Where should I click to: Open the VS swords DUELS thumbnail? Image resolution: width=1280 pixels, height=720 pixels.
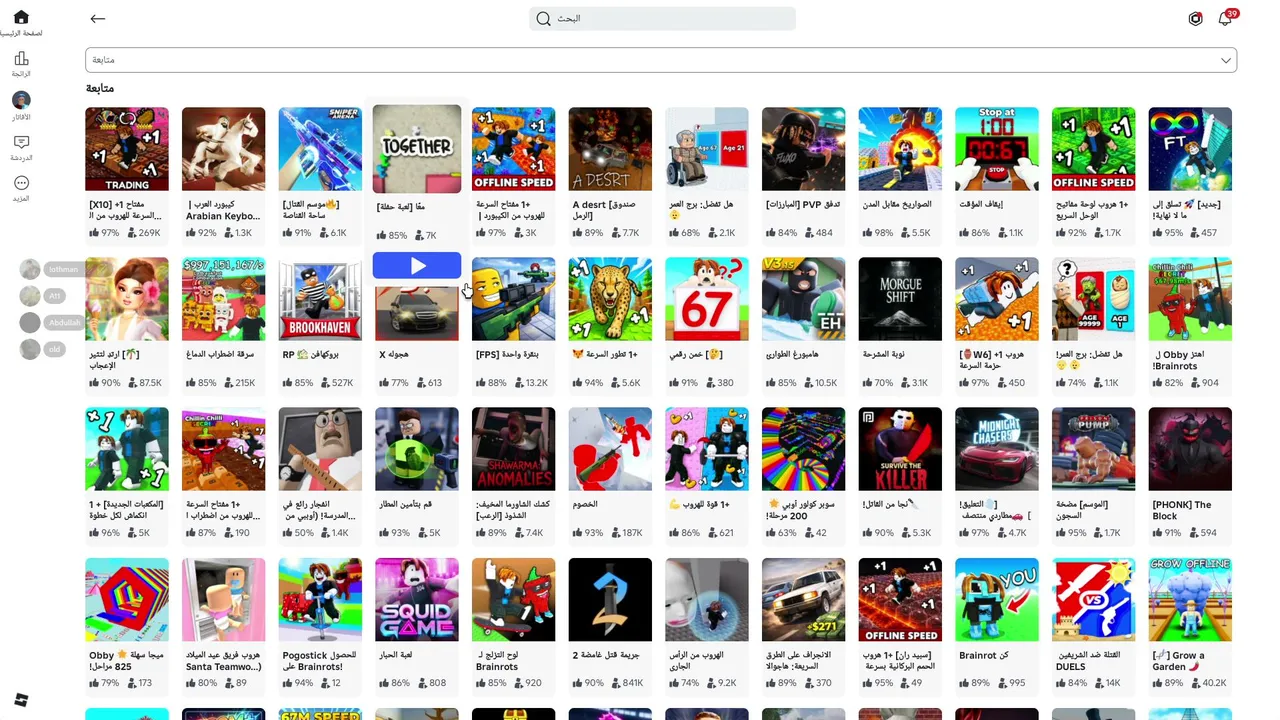[x=1093, y=600]
